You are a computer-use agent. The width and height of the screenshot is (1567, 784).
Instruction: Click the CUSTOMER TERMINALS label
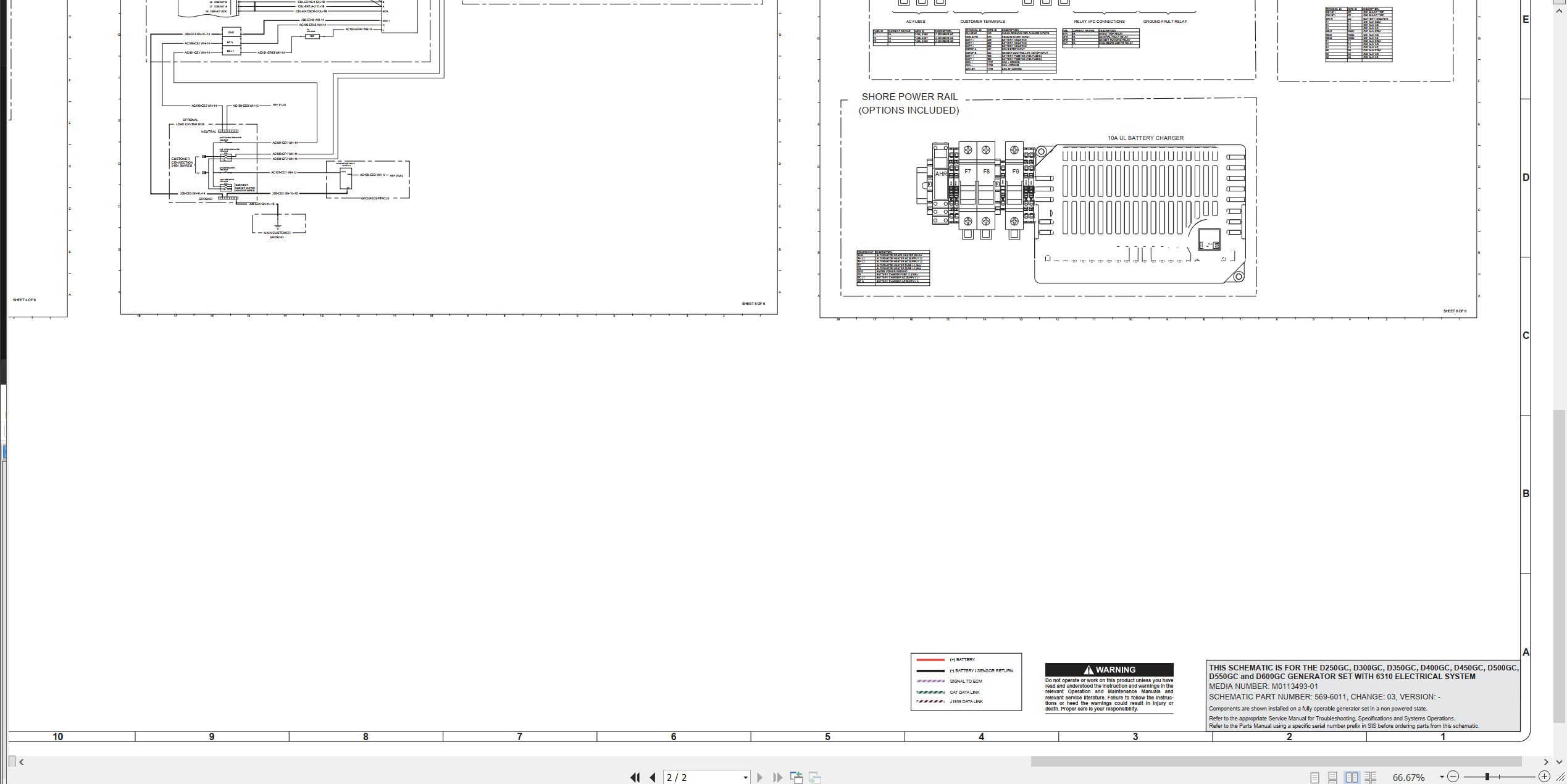pyautogui.click(x=982, y=22)
